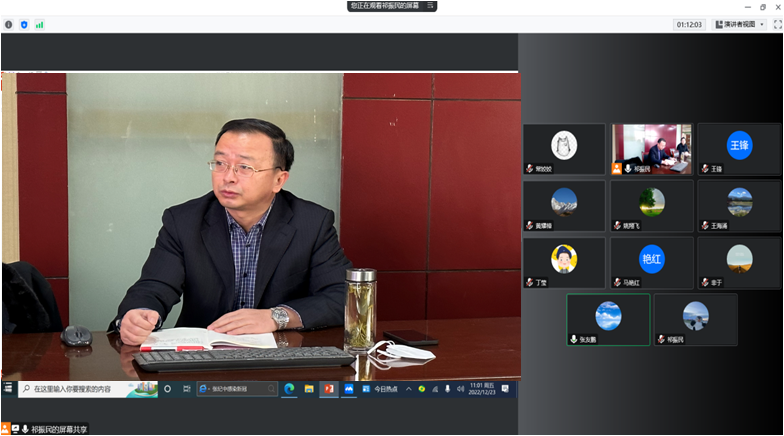This screenshot has width=784, height=436.
Task: Click the screen-sharing notice banner text
Action: (384, 6)
